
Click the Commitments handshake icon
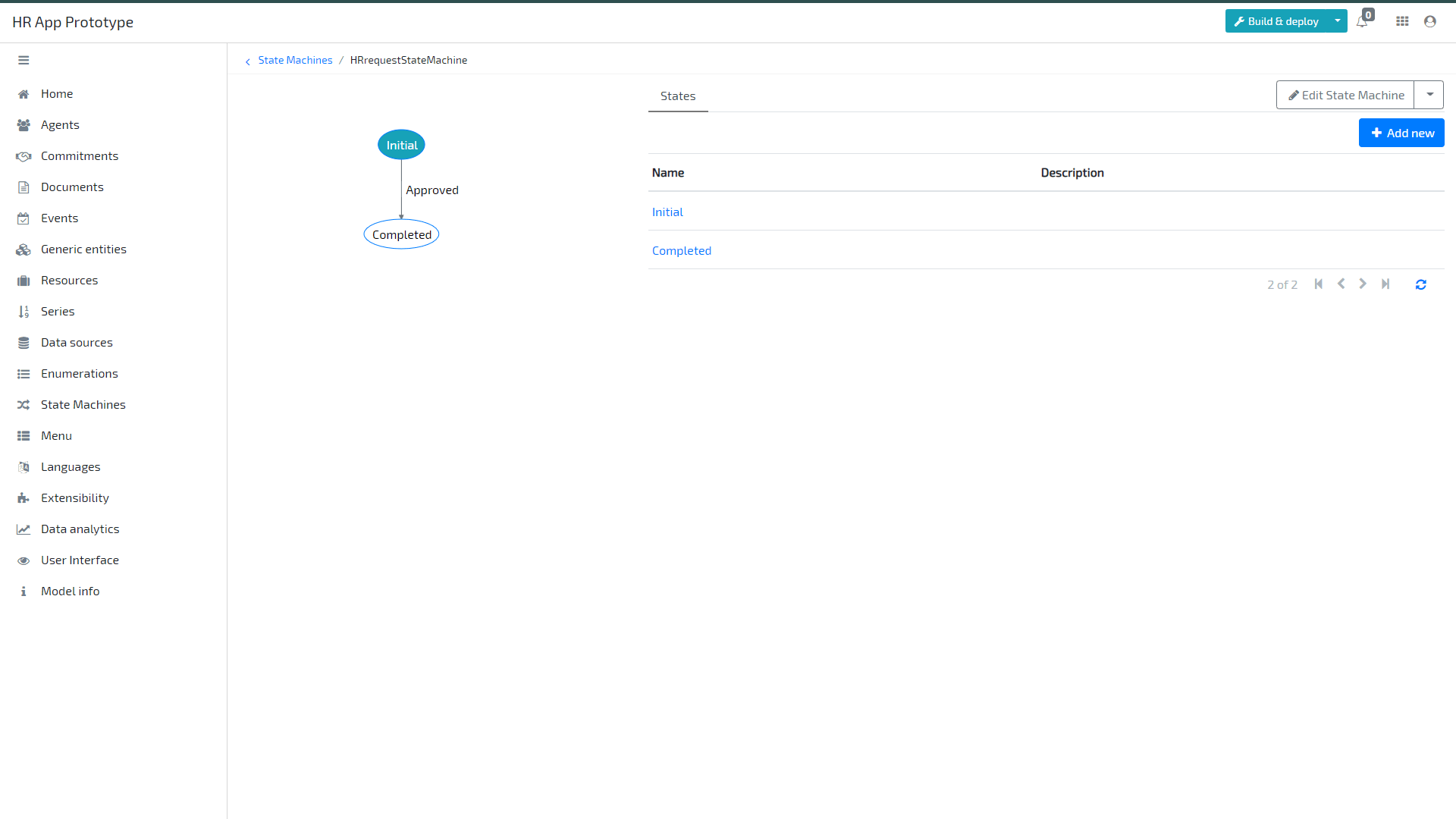24,156
